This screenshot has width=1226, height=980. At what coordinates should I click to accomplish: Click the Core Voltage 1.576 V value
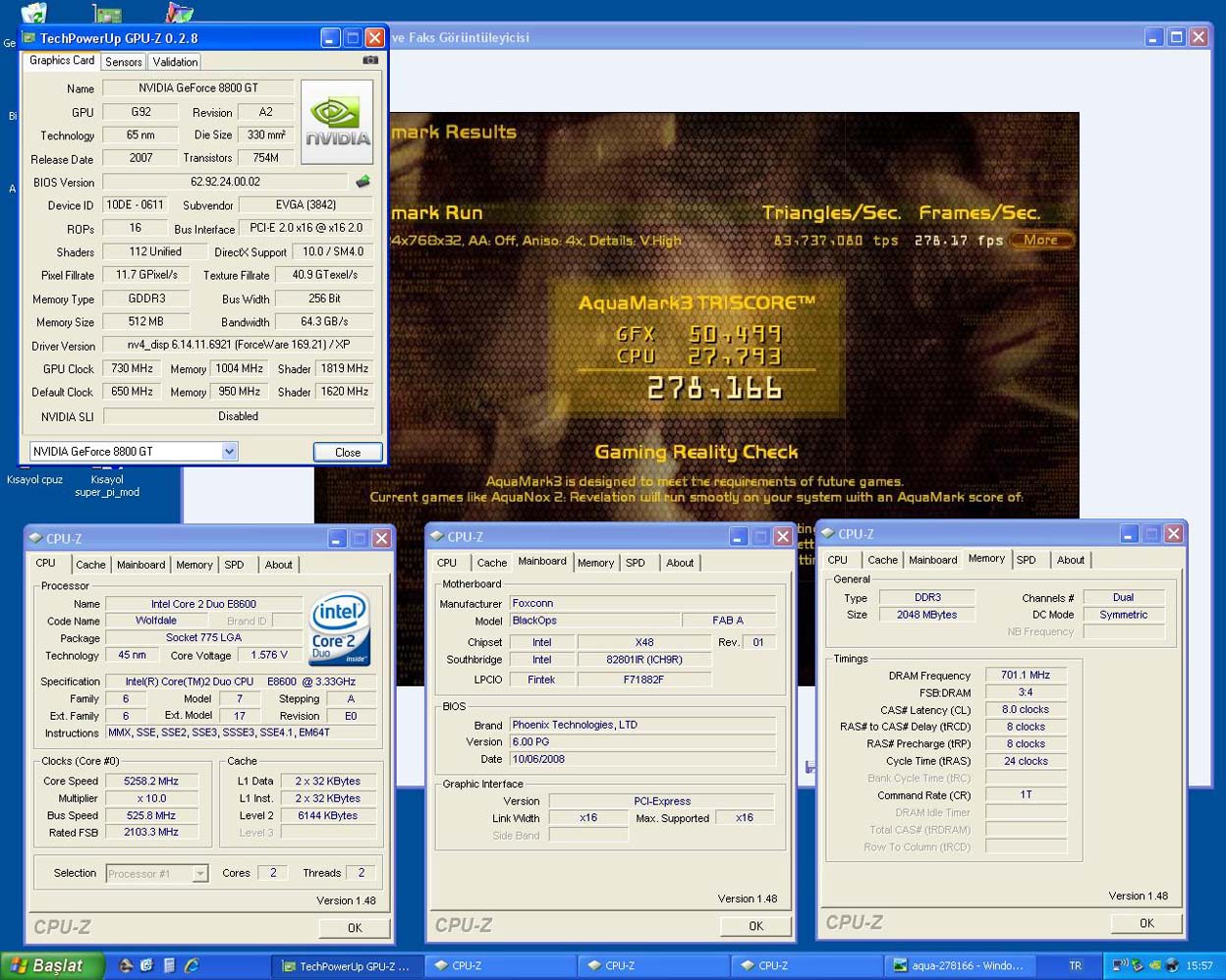[x=269, y=655]
